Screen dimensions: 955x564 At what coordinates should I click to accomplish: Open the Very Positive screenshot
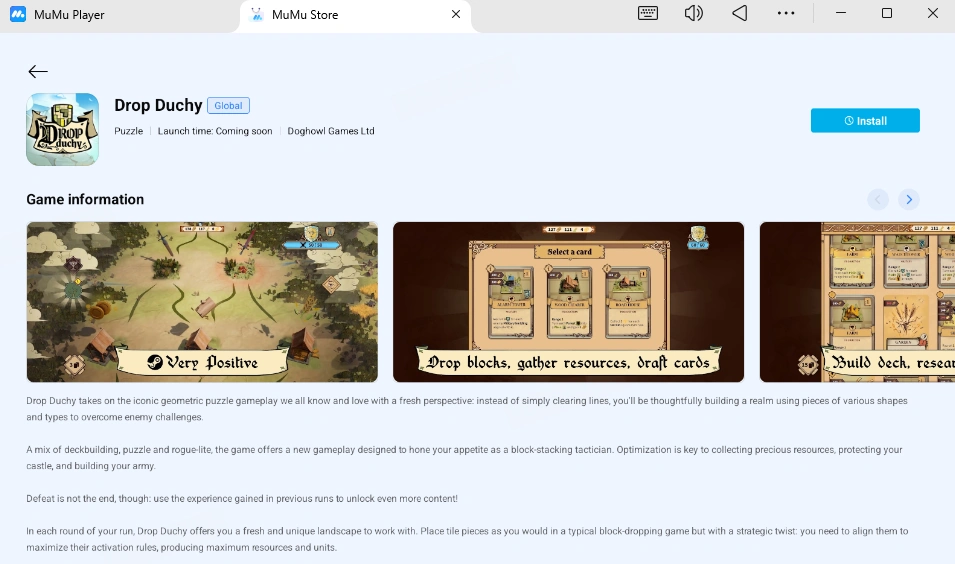tap(202, 302)
